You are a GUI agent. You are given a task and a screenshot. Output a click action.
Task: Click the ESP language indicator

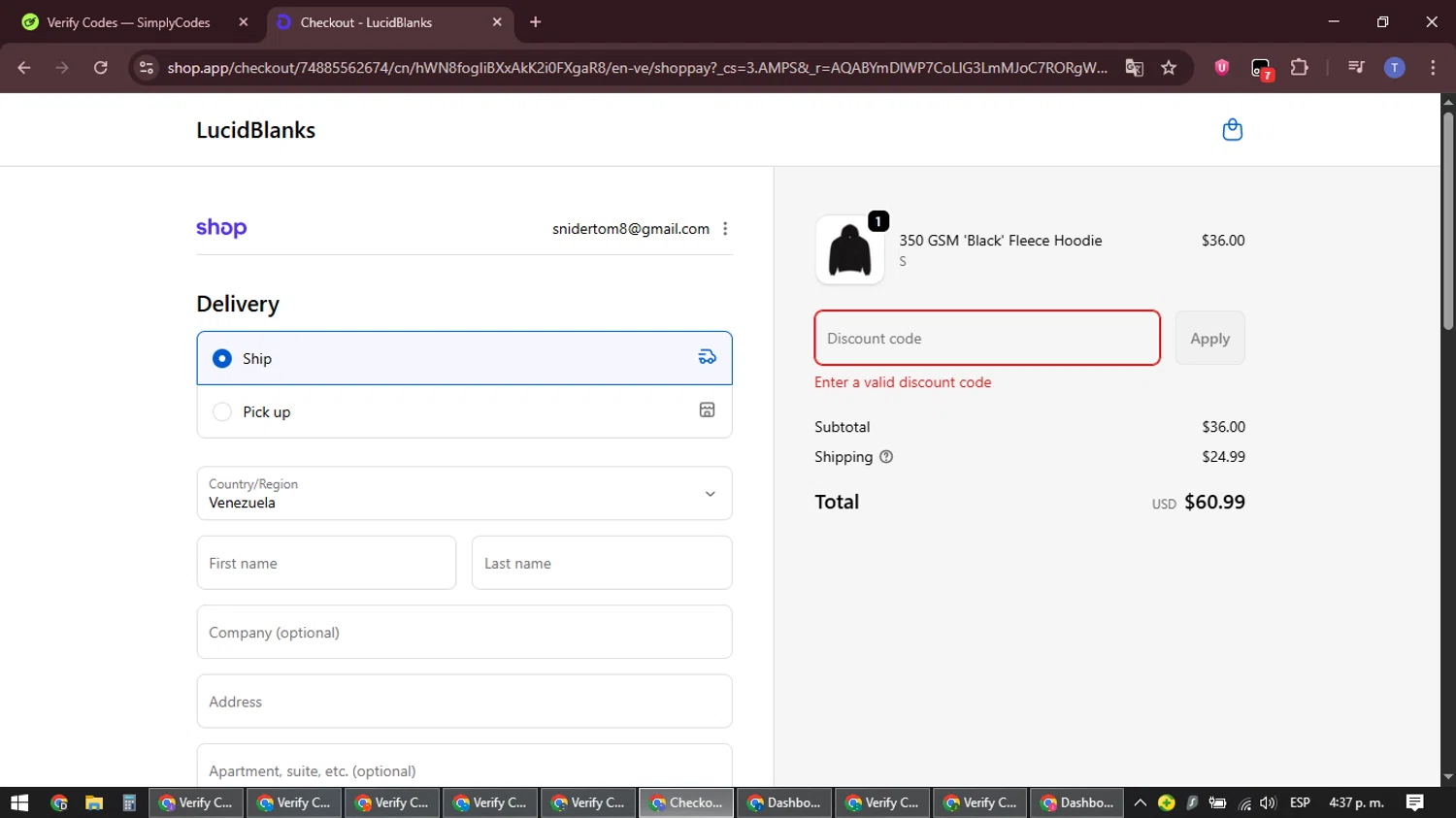(x=1300, y=802)
